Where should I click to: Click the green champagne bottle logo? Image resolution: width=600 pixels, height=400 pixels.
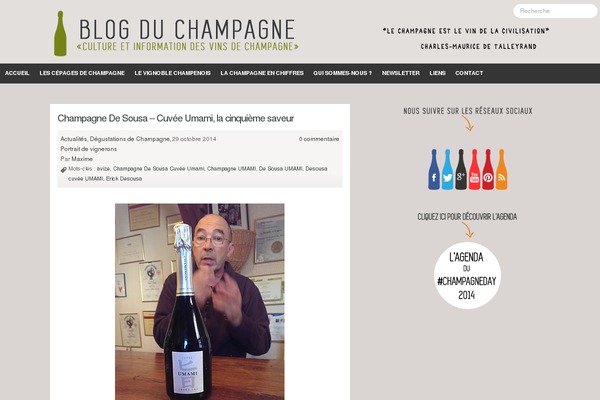[x=60, y=33]
